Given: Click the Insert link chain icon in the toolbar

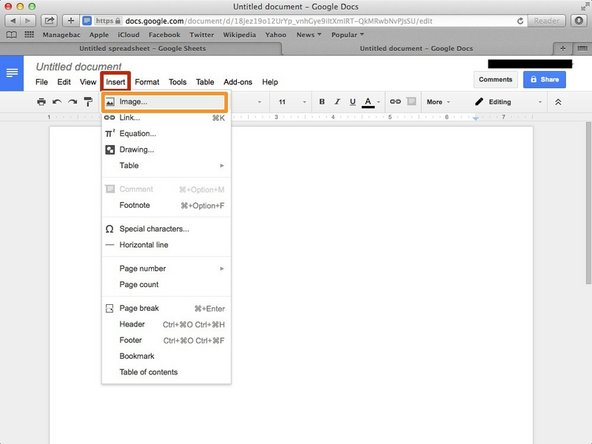Looking at the screenshot, I should click(395, 102).
